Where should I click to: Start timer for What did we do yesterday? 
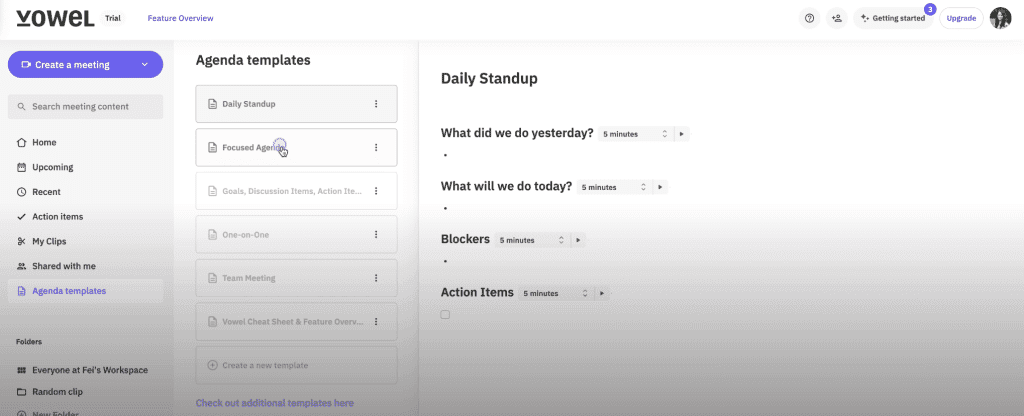tap(681, 134)
